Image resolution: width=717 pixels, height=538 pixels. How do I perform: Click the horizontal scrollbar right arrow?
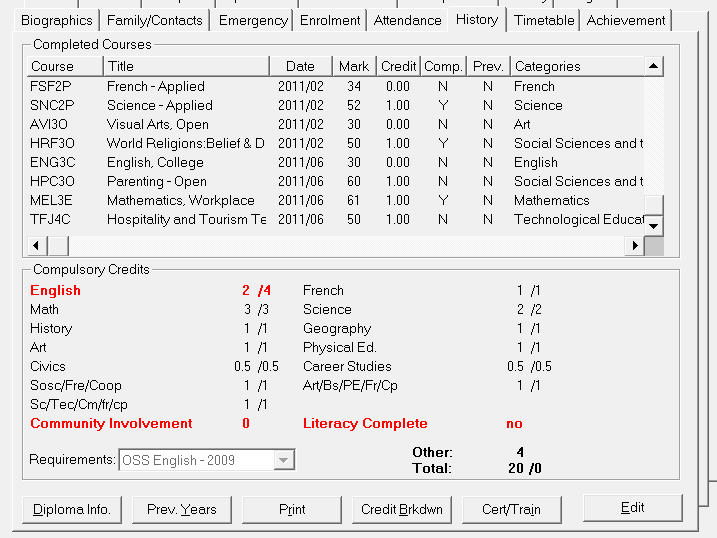pyautogui.click(x=634, y=245)
